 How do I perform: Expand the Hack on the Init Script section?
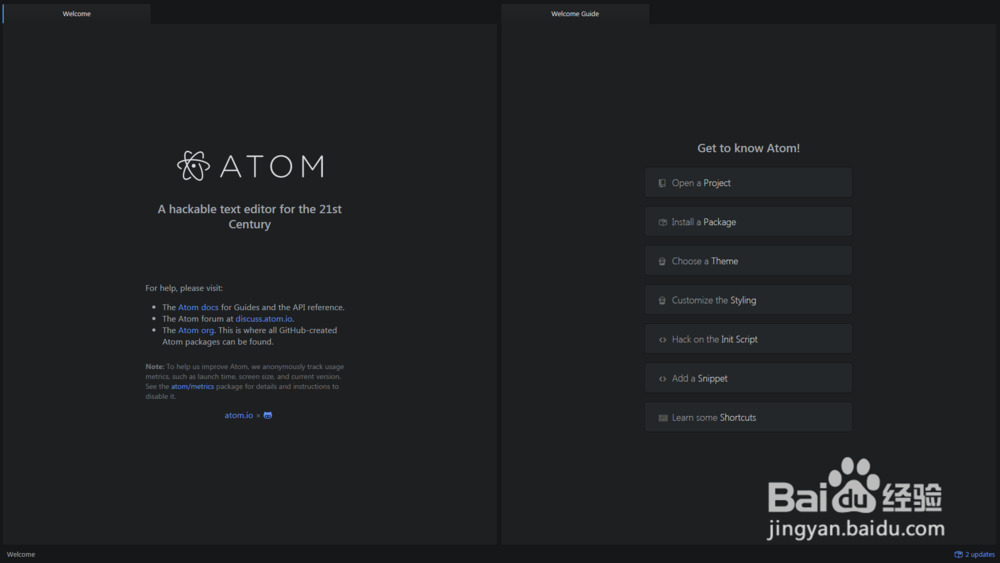point(748,339)
